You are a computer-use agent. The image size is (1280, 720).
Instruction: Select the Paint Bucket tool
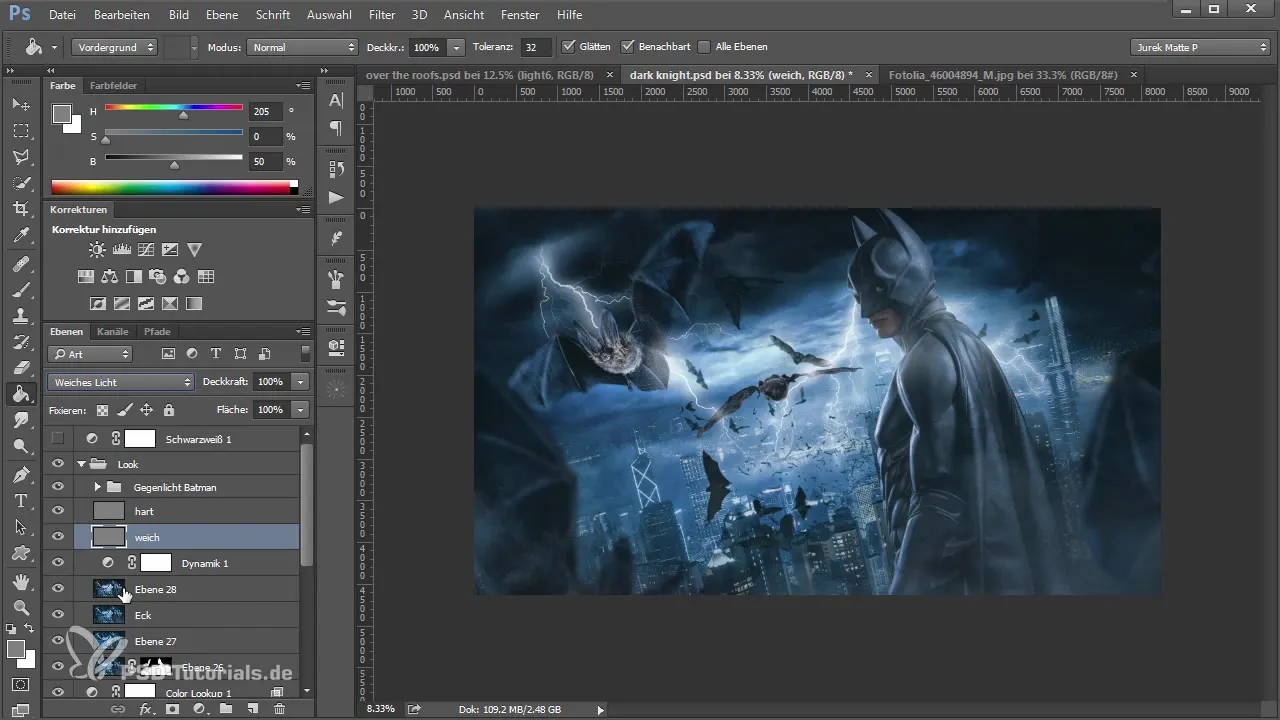pos(20,394)
